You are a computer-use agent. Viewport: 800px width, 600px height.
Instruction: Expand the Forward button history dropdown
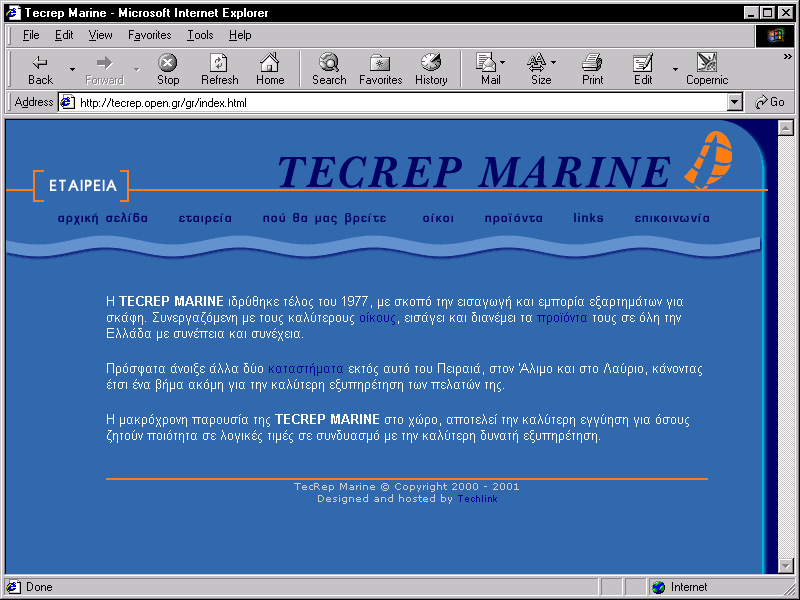(x=137, y=69)
